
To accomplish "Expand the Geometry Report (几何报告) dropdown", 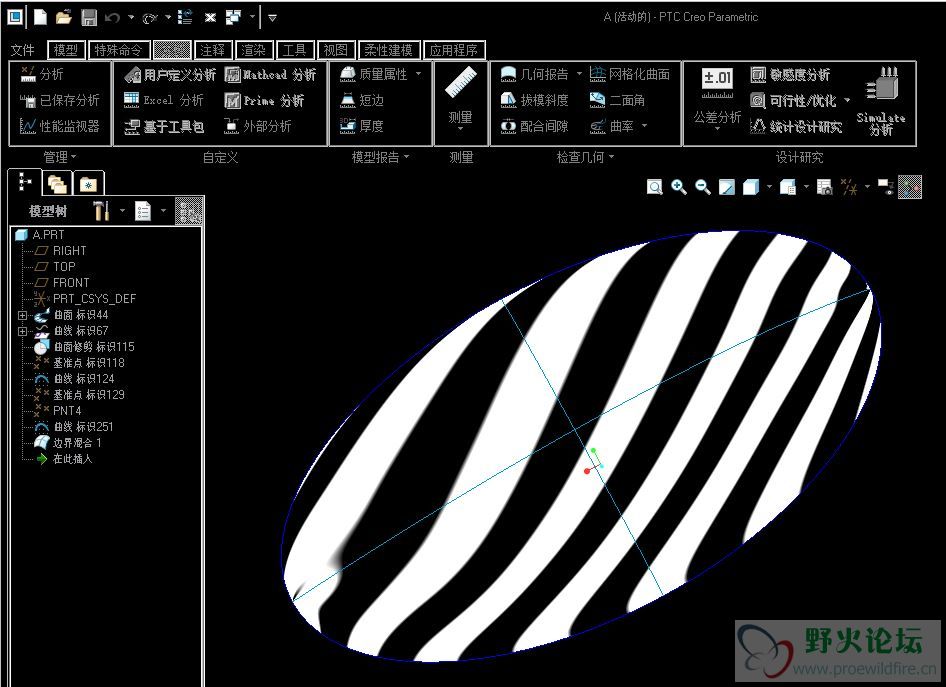I will pyautogui.click(x=579, y=74).
